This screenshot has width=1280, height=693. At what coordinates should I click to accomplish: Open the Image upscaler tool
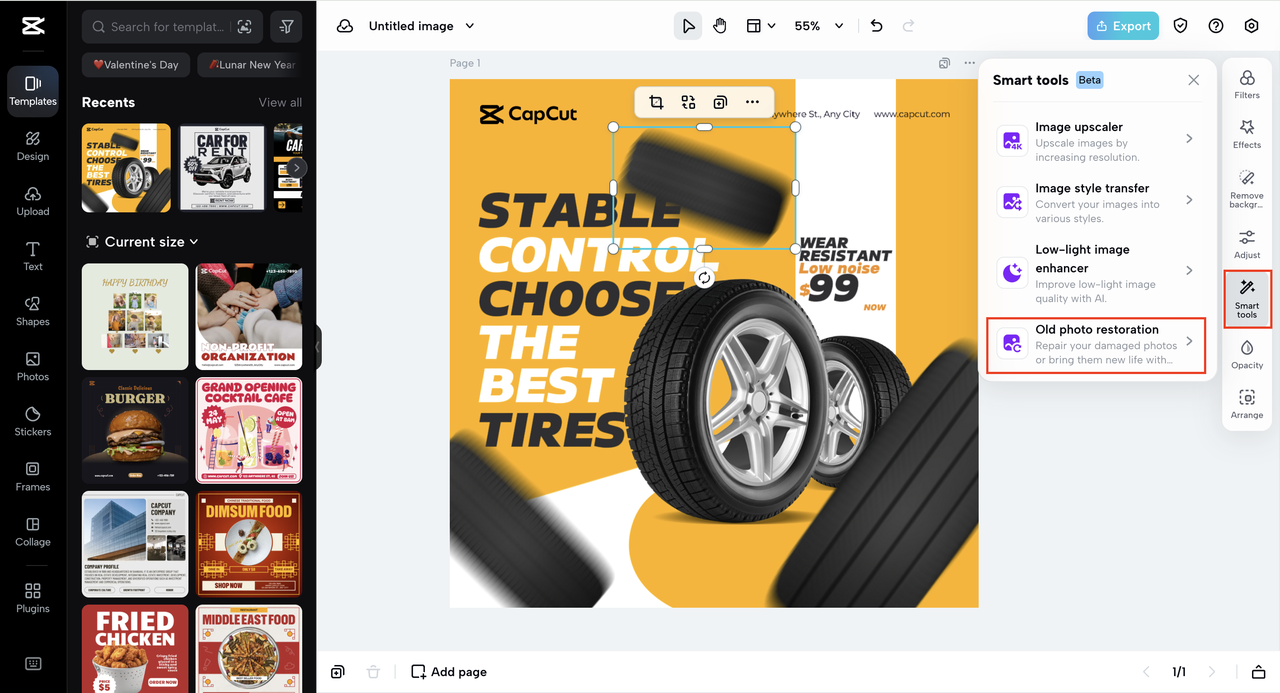1097,141
